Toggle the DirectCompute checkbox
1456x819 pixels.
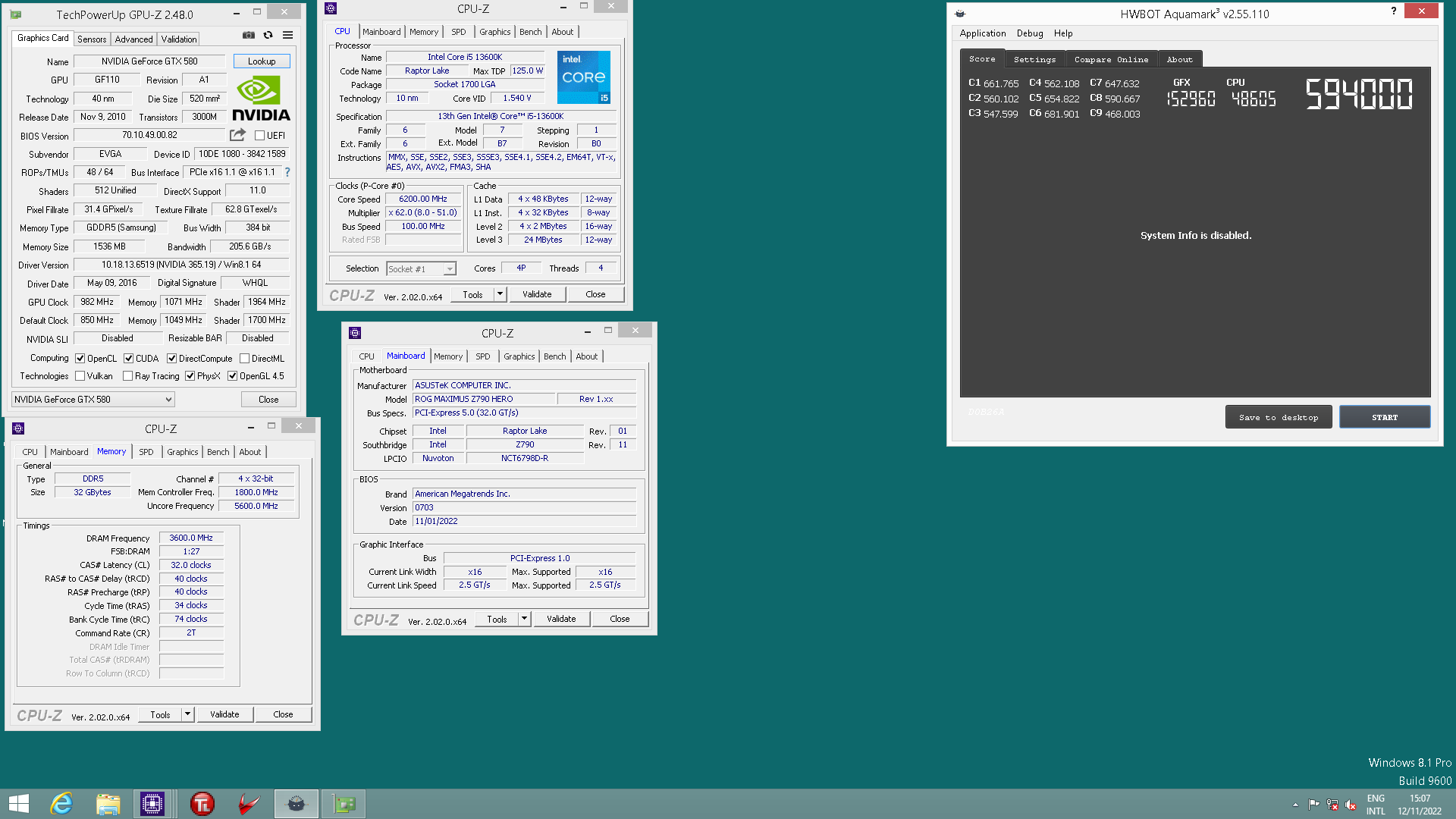coord(172,359)
